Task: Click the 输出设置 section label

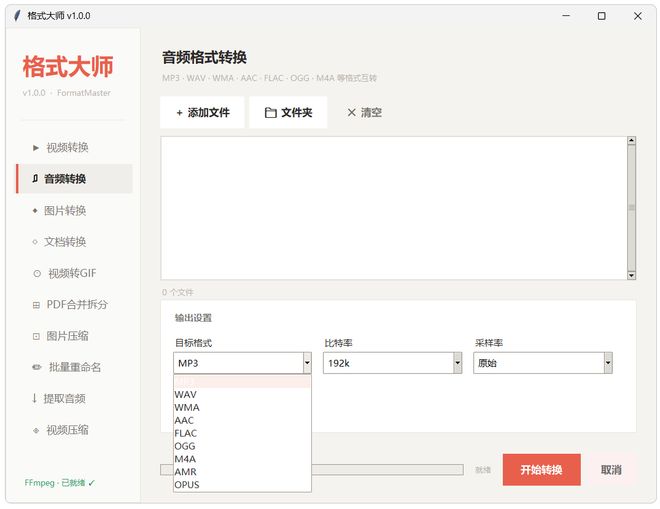Action: click(x=193, y=318)
